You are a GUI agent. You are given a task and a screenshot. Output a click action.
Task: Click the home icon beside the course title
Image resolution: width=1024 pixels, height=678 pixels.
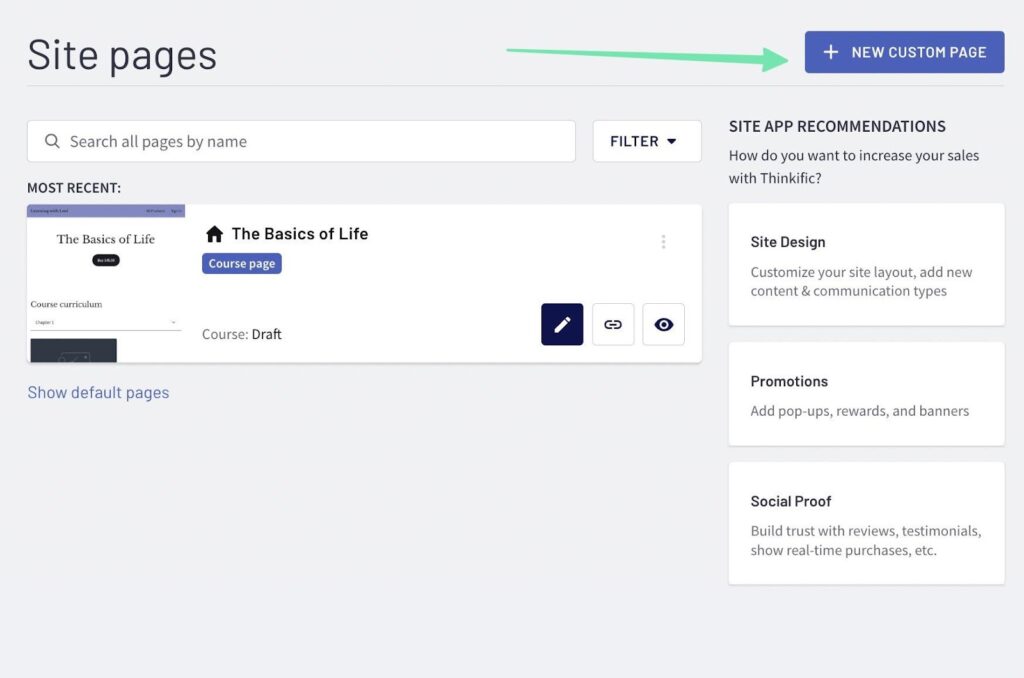click(214, 234)
